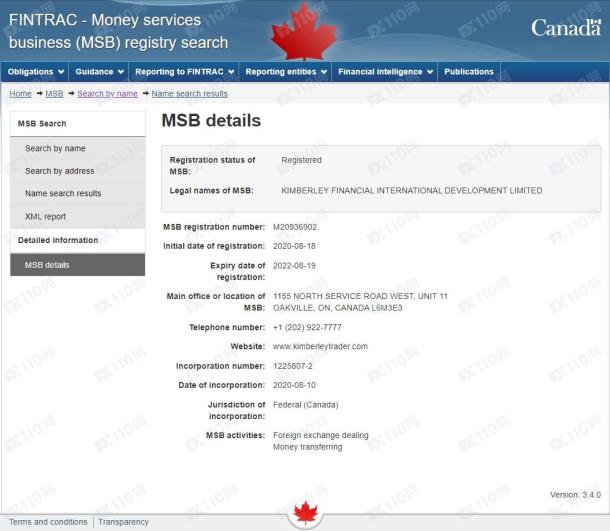
Task: Click jurisdiction value Federal (Canada)
Action: click(x=305, y=405)
